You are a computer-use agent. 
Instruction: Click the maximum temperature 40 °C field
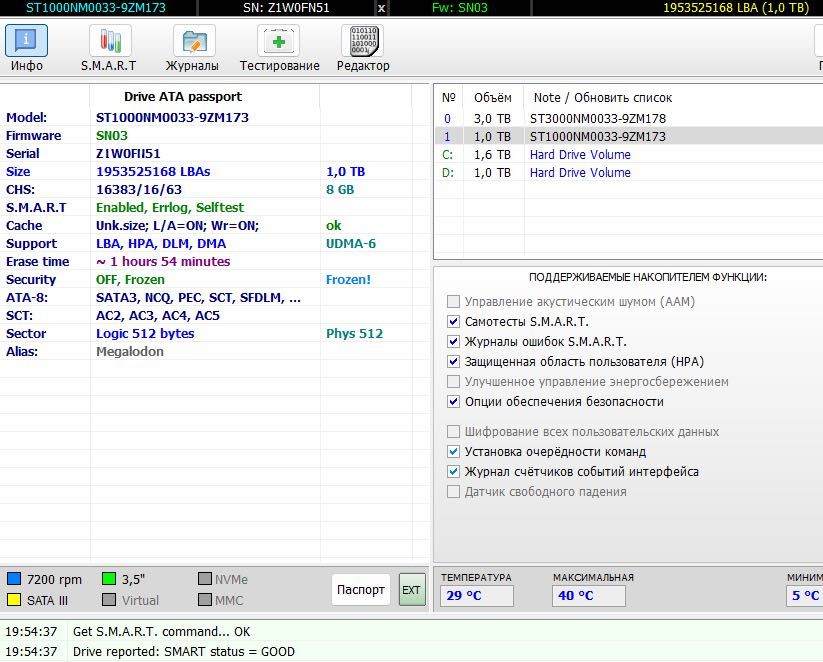tap(588, 596)
